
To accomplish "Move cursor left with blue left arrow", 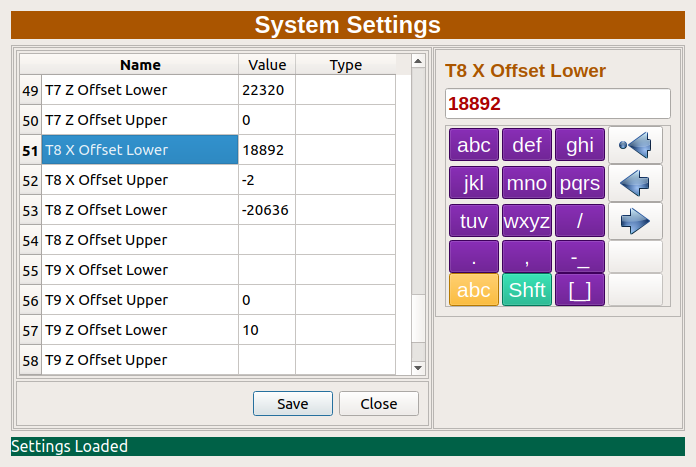I will click(x=635, y=183).
